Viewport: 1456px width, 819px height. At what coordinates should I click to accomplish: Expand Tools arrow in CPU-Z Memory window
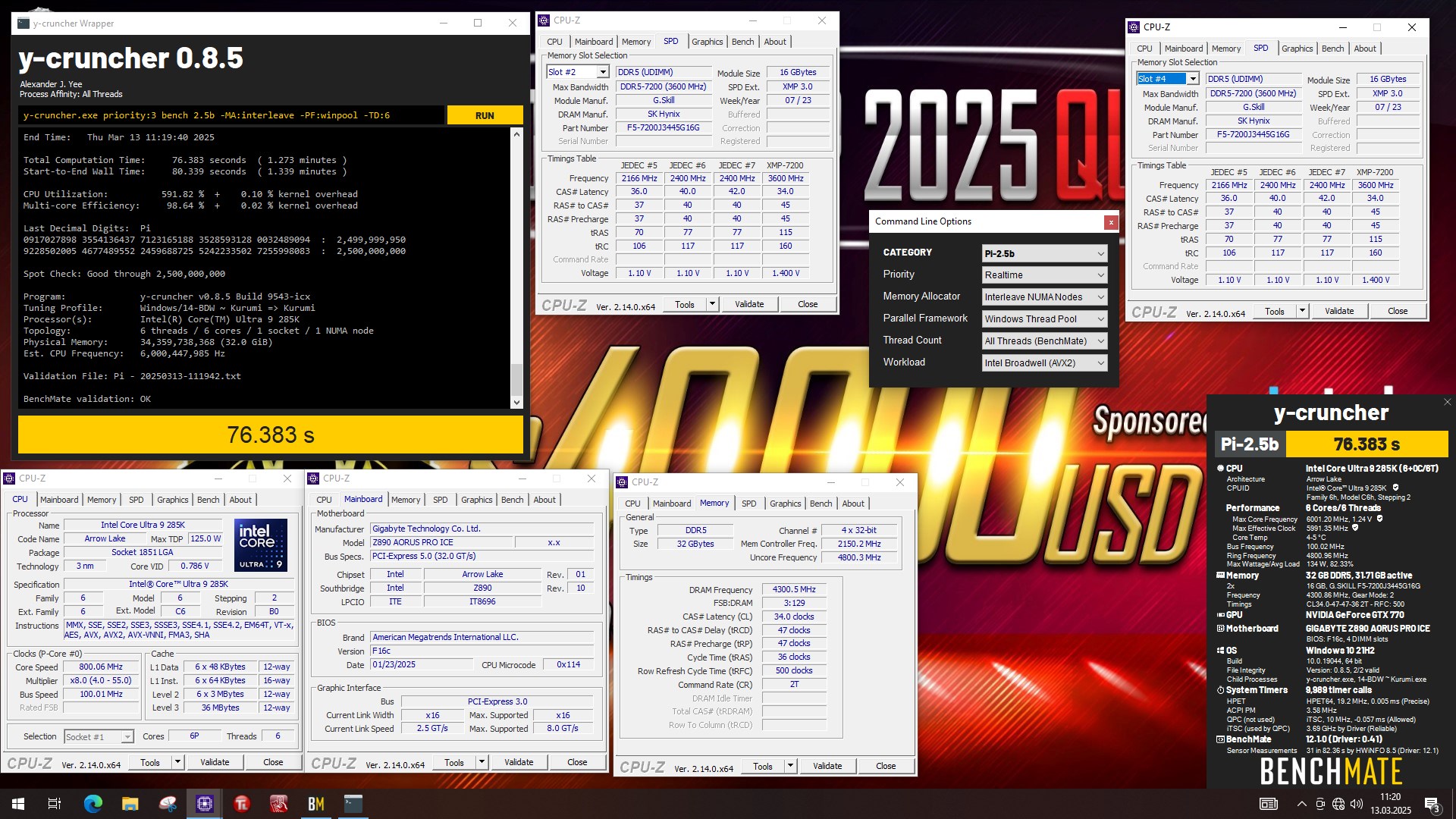coord(790,767)
